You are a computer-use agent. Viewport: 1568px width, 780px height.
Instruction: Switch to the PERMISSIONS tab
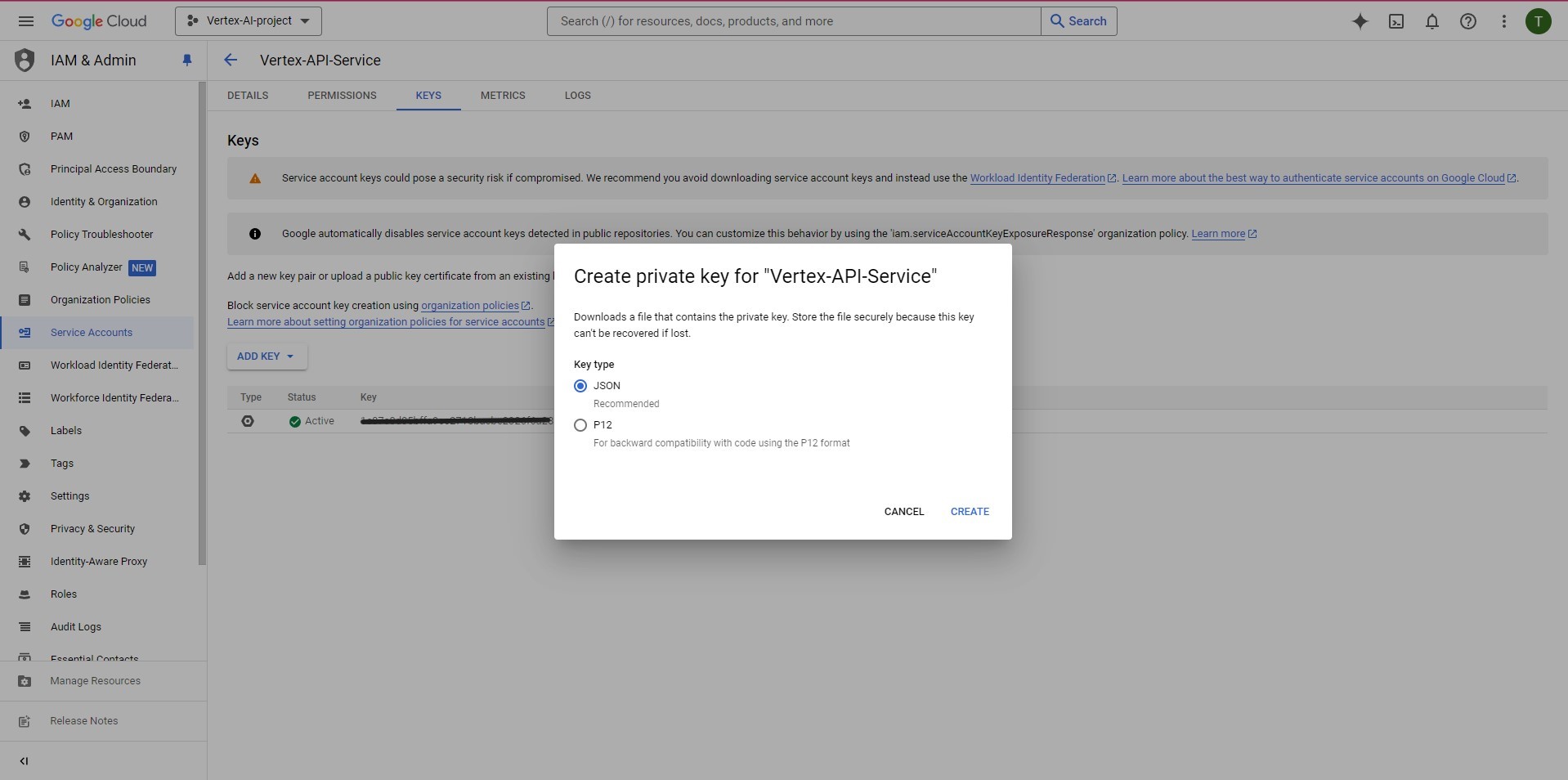click(x=342, y=96)
